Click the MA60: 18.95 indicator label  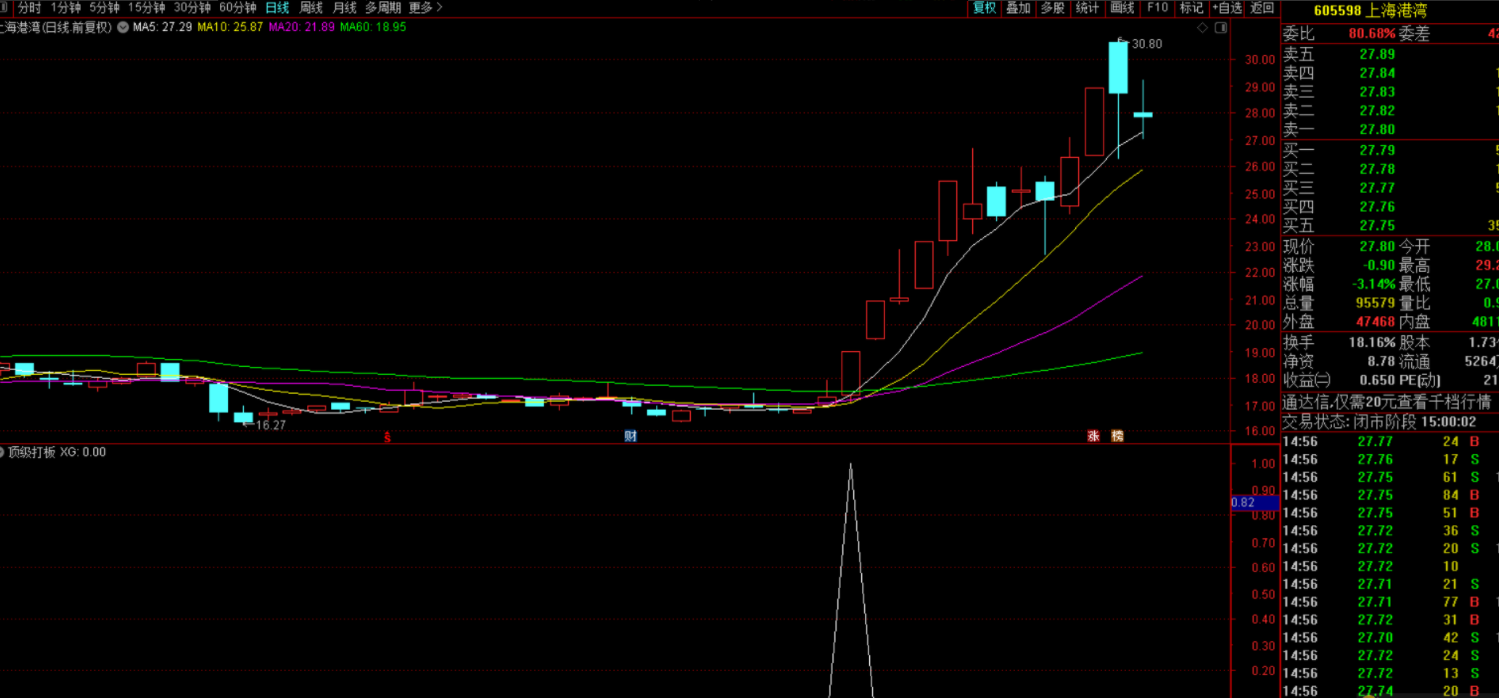click(373, 27)
